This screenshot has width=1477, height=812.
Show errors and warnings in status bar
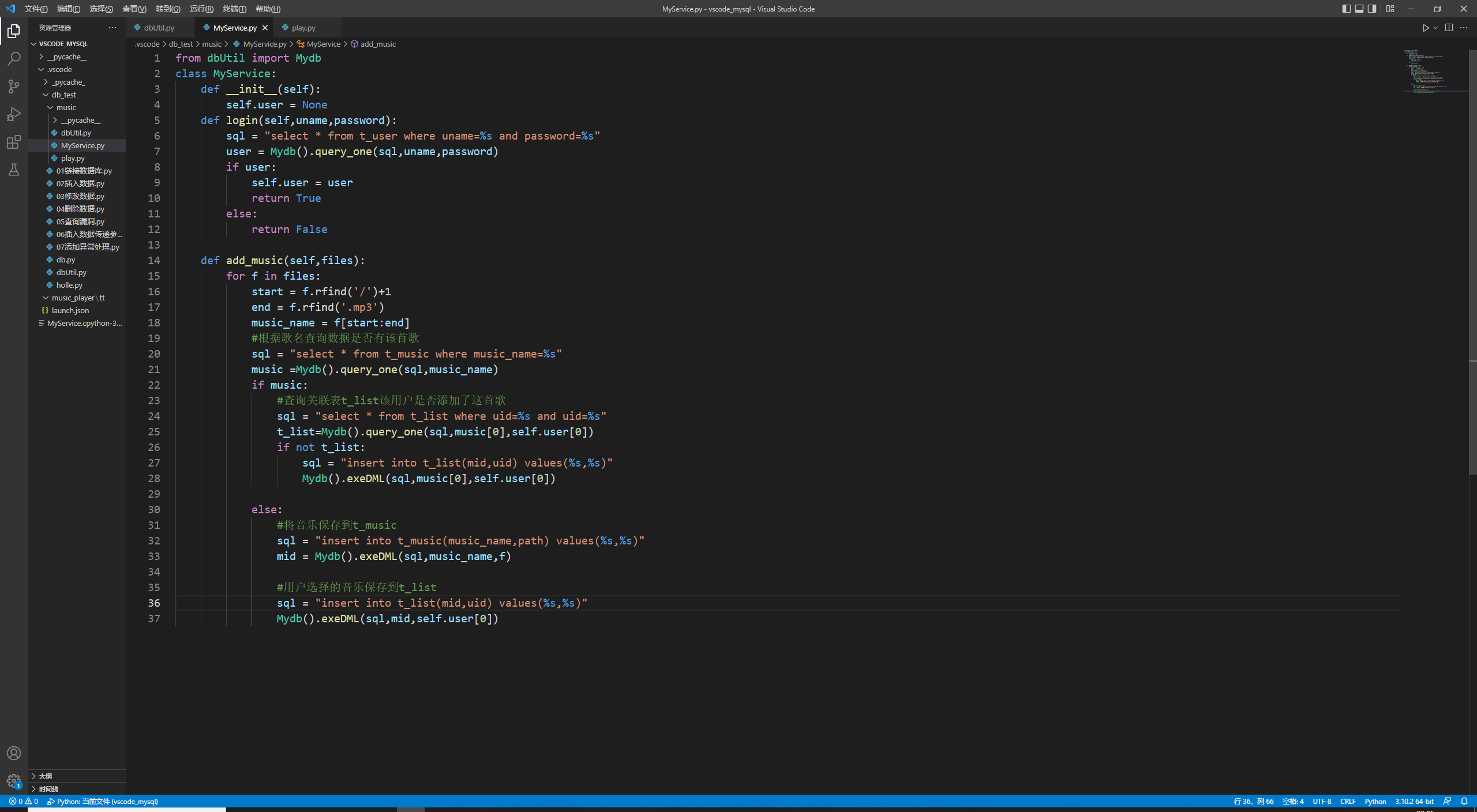24,802
